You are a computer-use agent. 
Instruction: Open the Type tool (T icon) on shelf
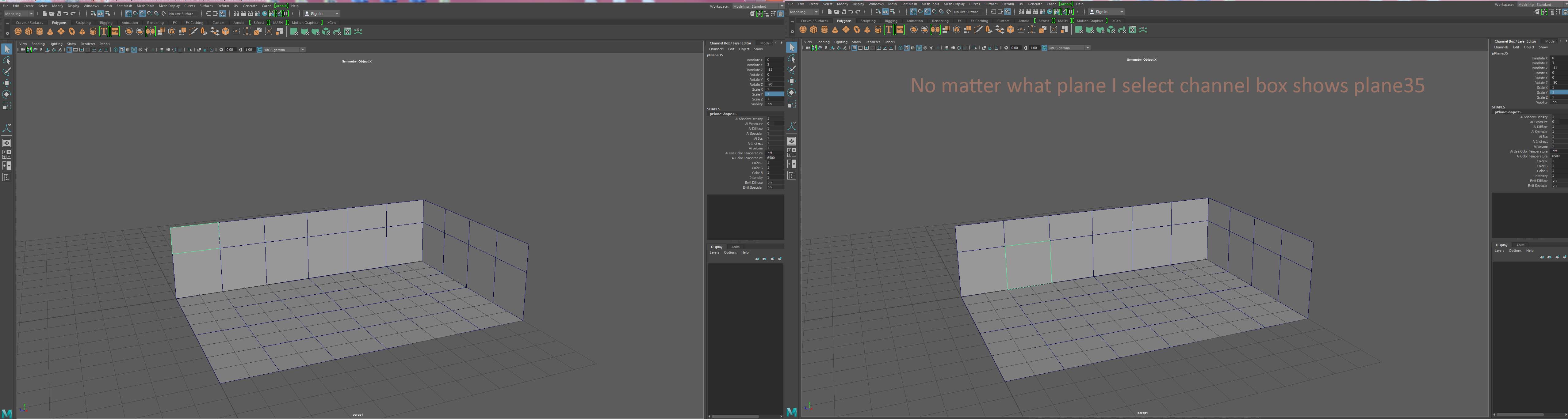[104, 31]
